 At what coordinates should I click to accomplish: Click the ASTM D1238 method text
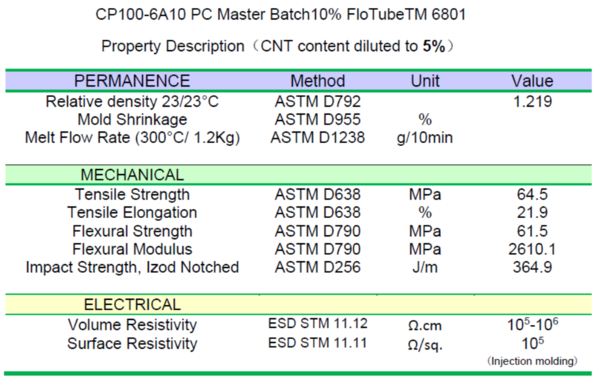318,137
